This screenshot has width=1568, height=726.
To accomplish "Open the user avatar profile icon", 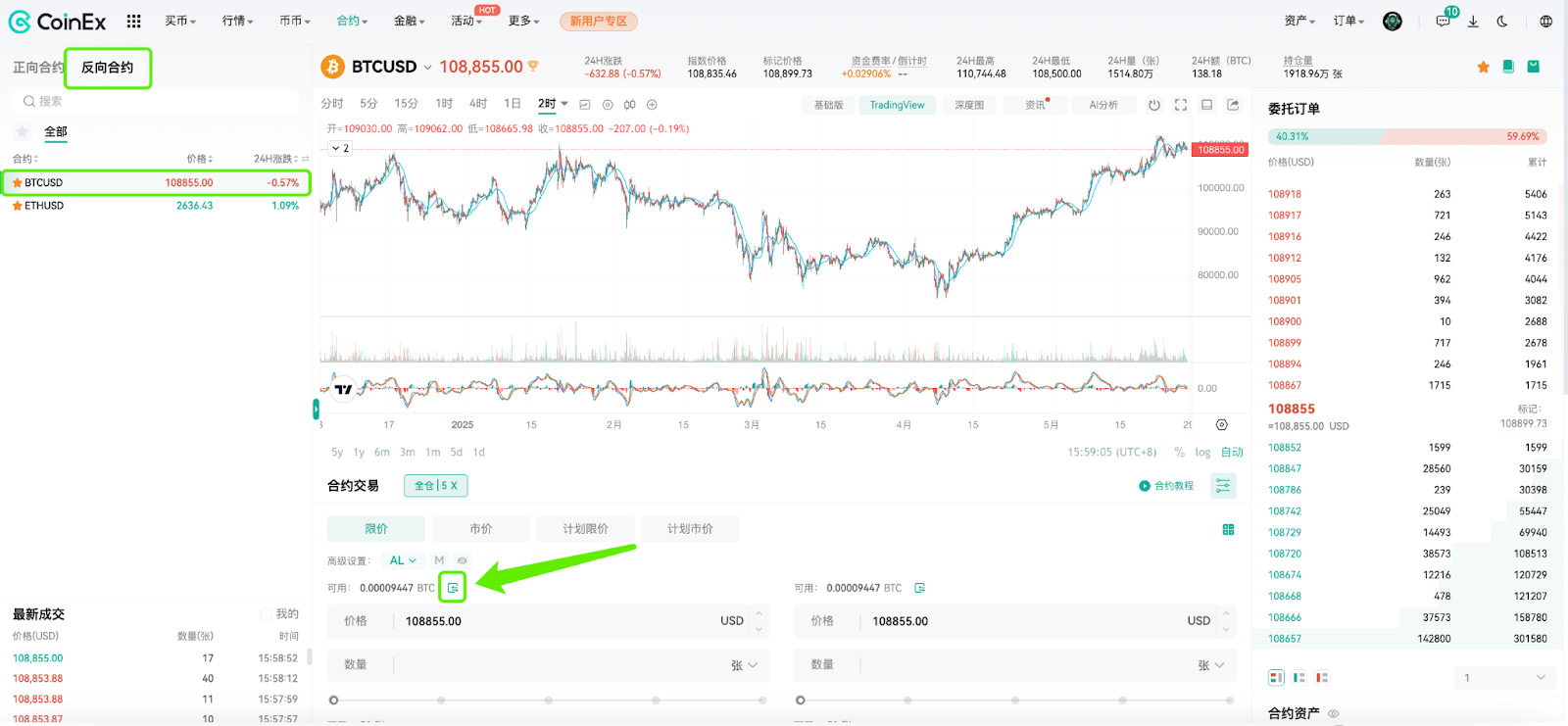I will pos(1393,21).
